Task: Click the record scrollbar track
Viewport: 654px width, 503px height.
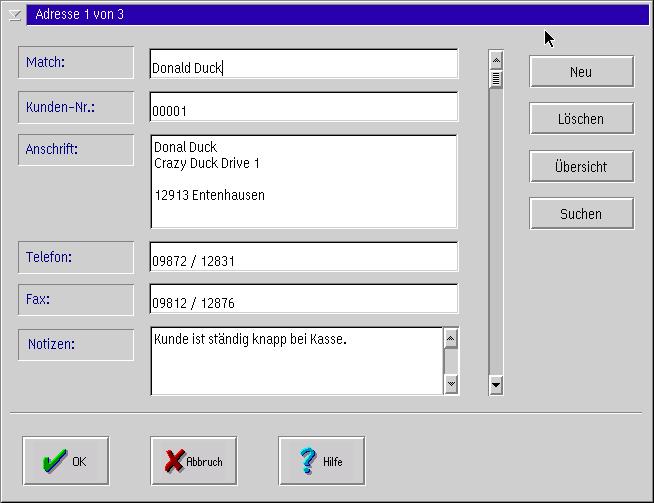Action: coord(496,231)
